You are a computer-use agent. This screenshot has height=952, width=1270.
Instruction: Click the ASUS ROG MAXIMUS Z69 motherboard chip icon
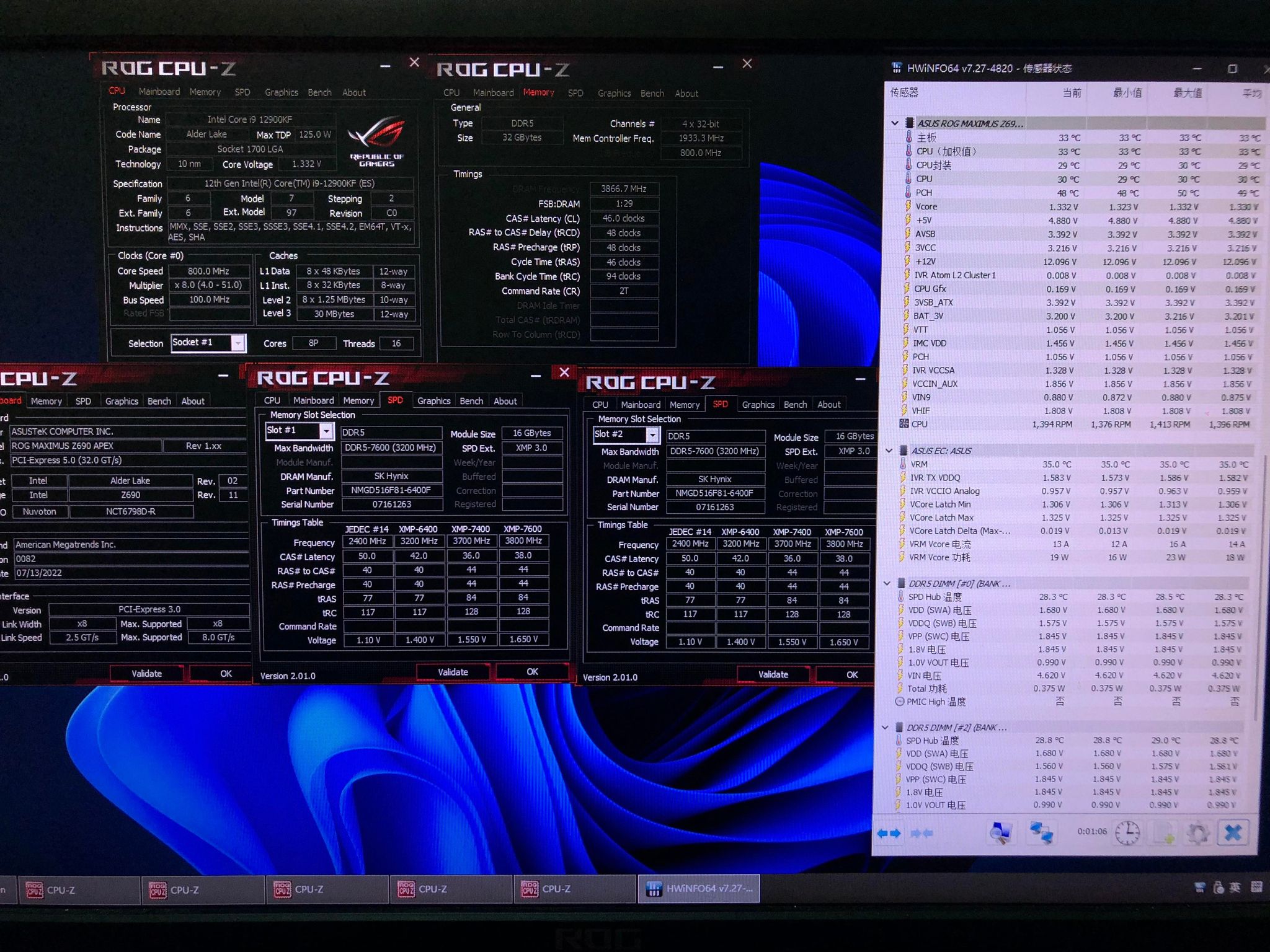point(910,123)
